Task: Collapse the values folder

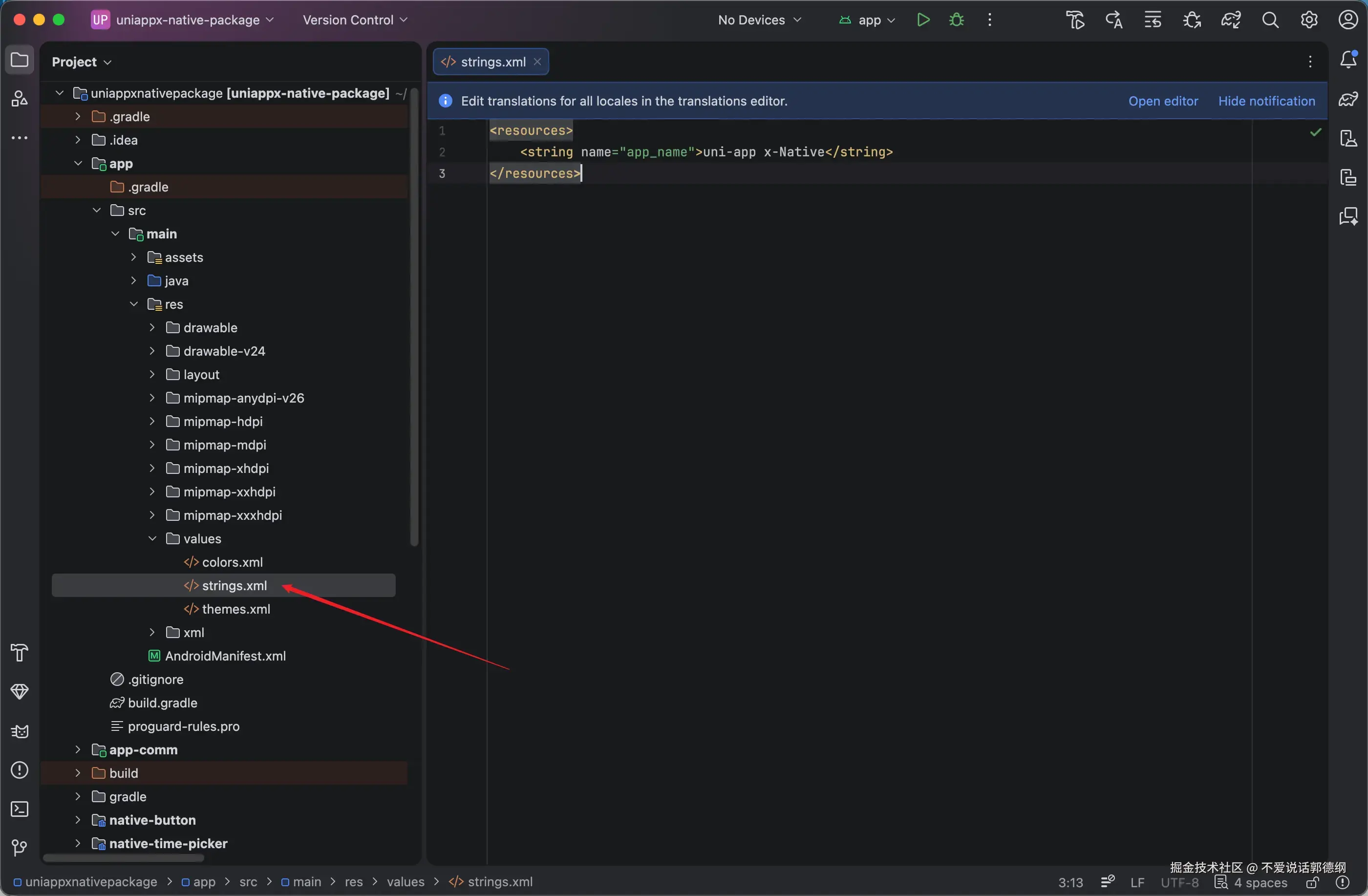Action: [x=152, y=538]
